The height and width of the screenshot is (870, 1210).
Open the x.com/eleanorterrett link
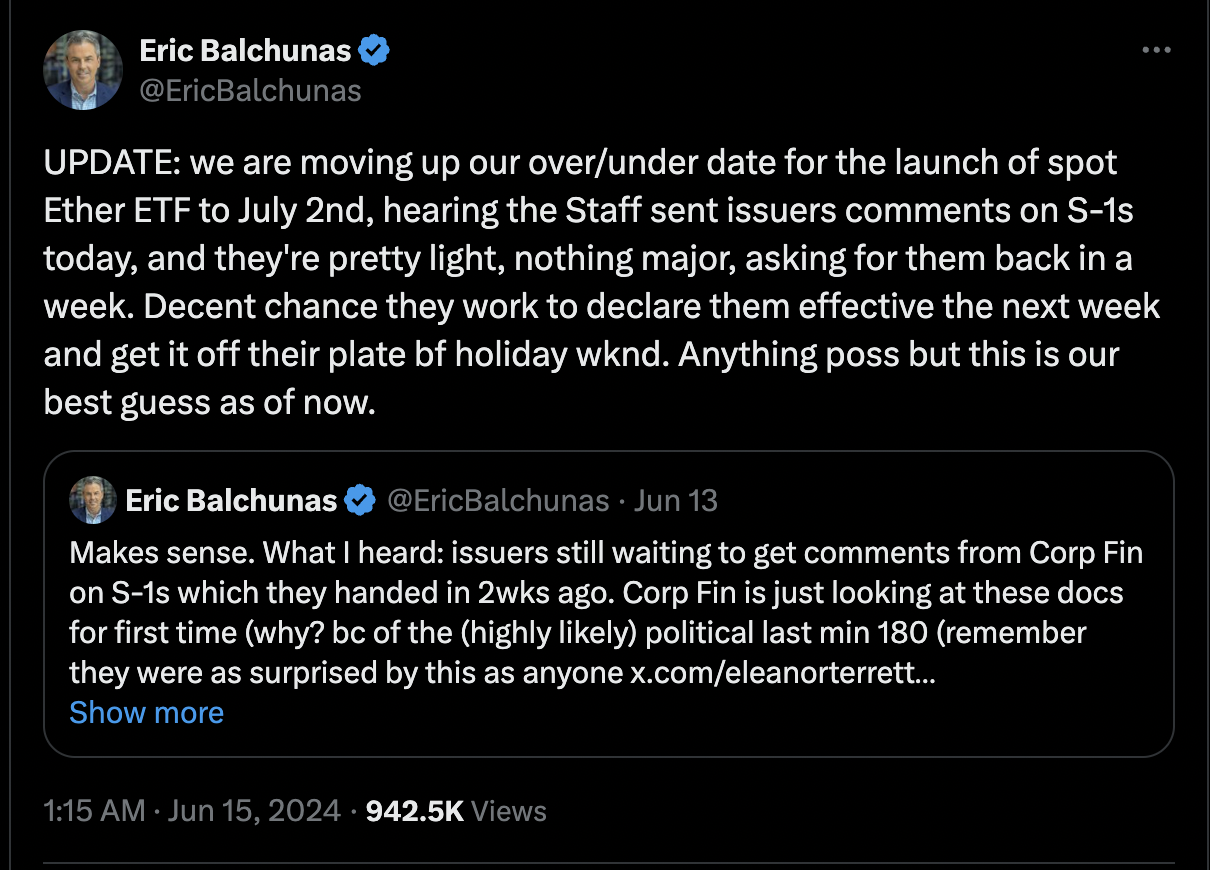click(x=782, y=672)
